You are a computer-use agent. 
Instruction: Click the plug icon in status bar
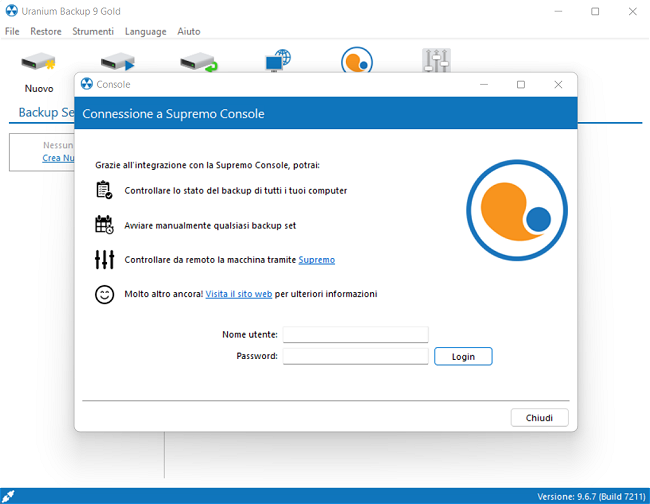click(x=8, y=496)
